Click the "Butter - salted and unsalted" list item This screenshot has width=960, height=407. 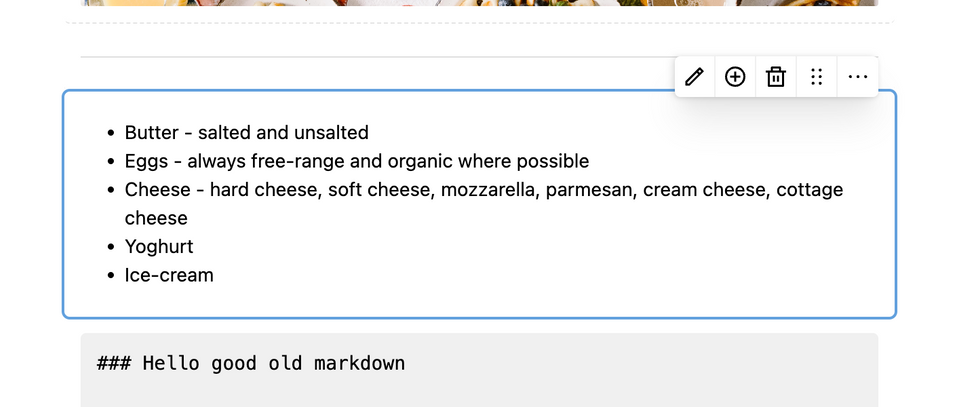tap(247, 132)
